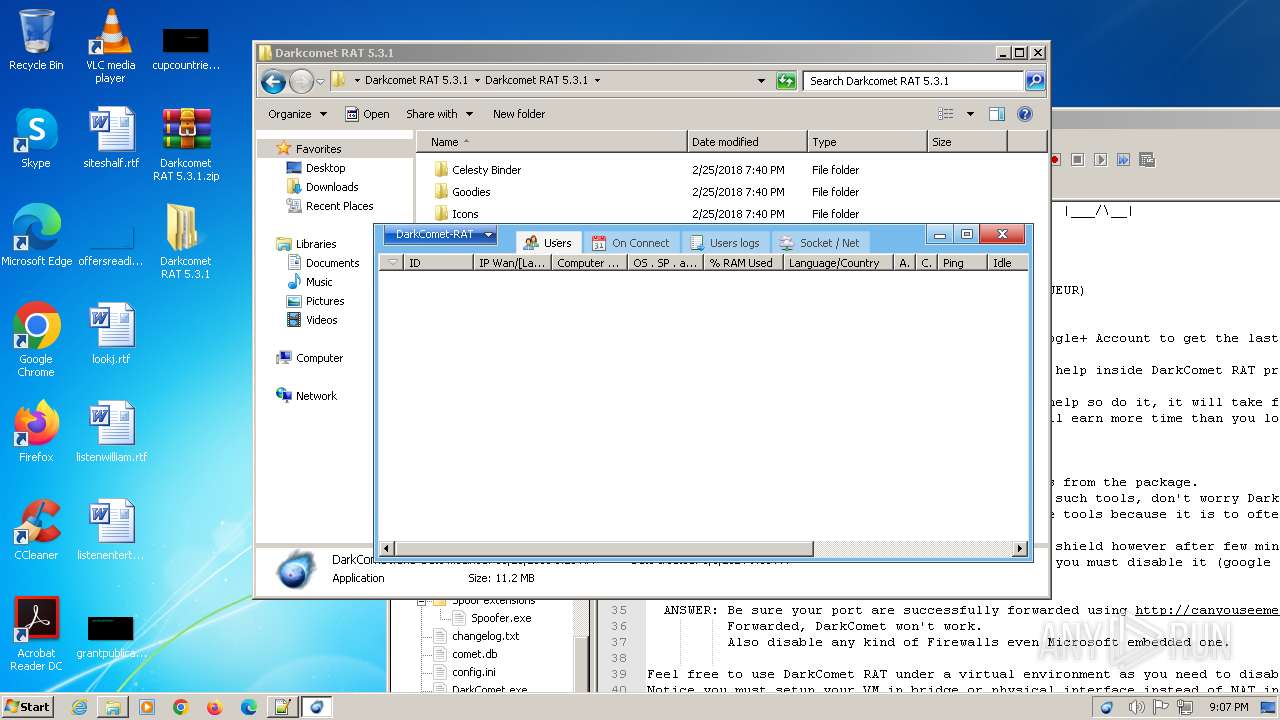
Task: Open the Socket / Net tab
Action: point(819,243)
